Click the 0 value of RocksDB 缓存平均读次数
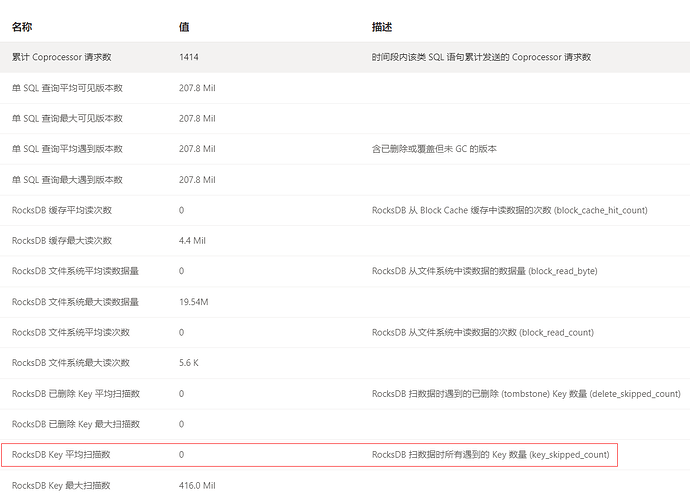690x497 pixels. [181, 210]
